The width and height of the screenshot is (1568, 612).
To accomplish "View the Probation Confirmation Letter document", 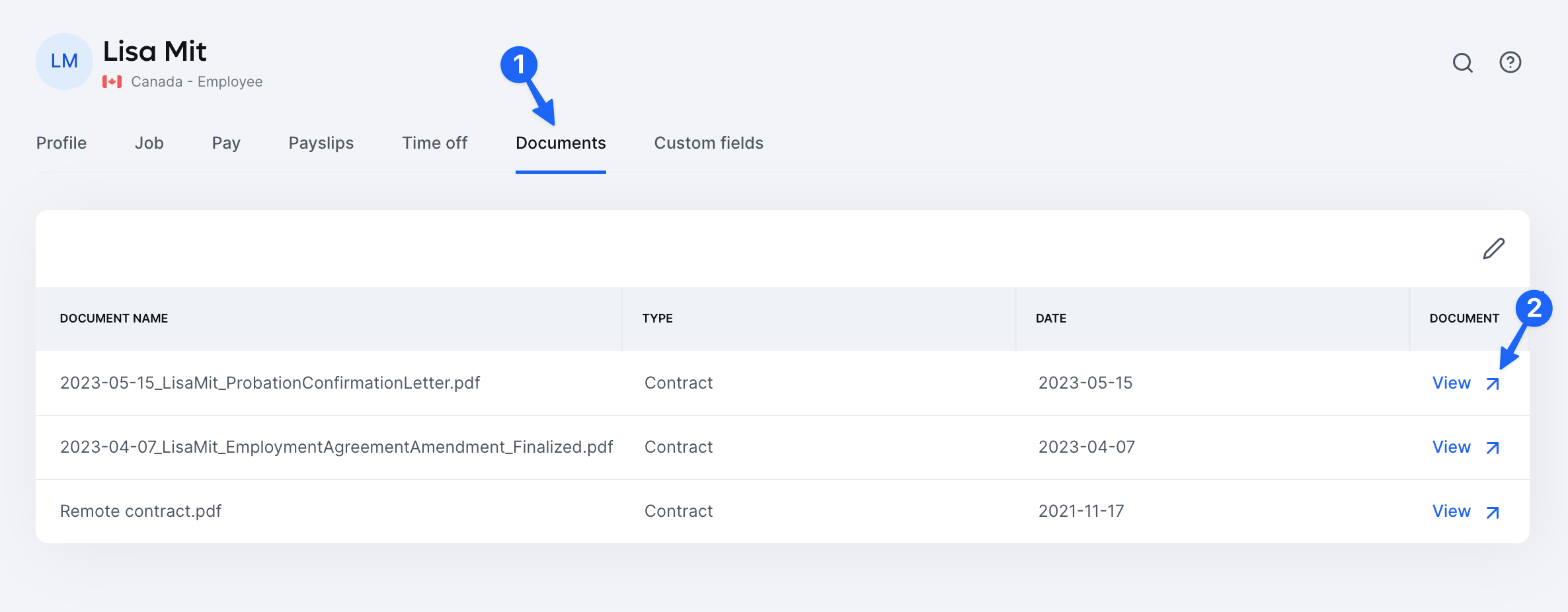I will 1451,383.
